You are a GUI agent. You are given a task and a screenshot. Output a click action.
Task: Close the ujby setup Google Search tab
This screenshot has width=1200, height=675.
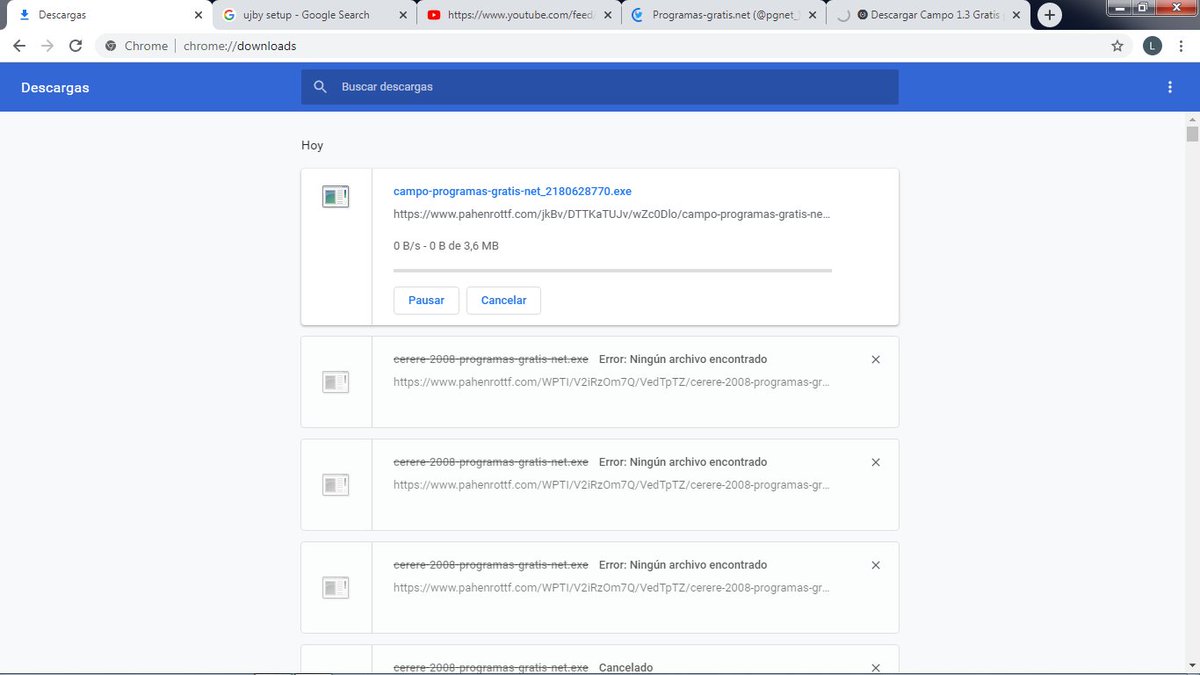[x=404, y=15]
